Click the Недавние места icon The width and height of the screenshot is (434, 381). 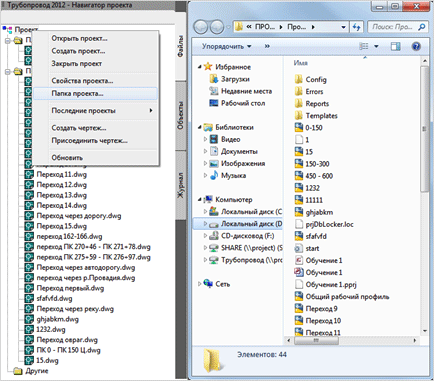pyautogui.click(x=214, y=91)
